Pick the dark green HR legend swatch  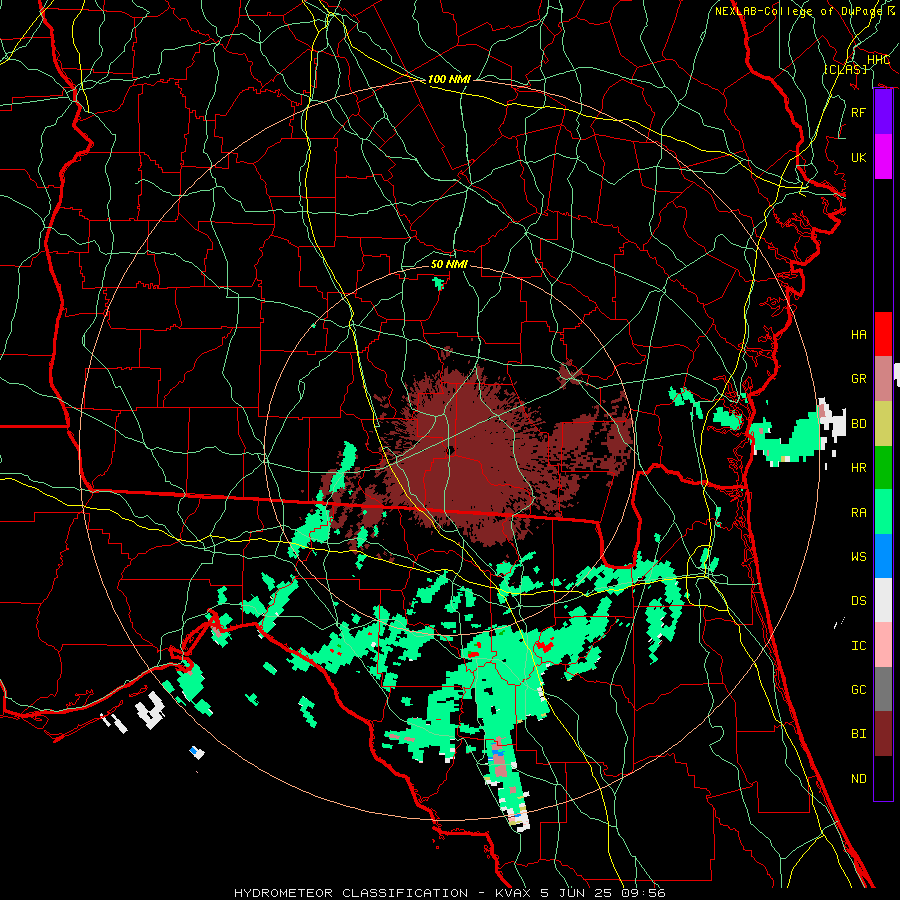tap(883, 468)
